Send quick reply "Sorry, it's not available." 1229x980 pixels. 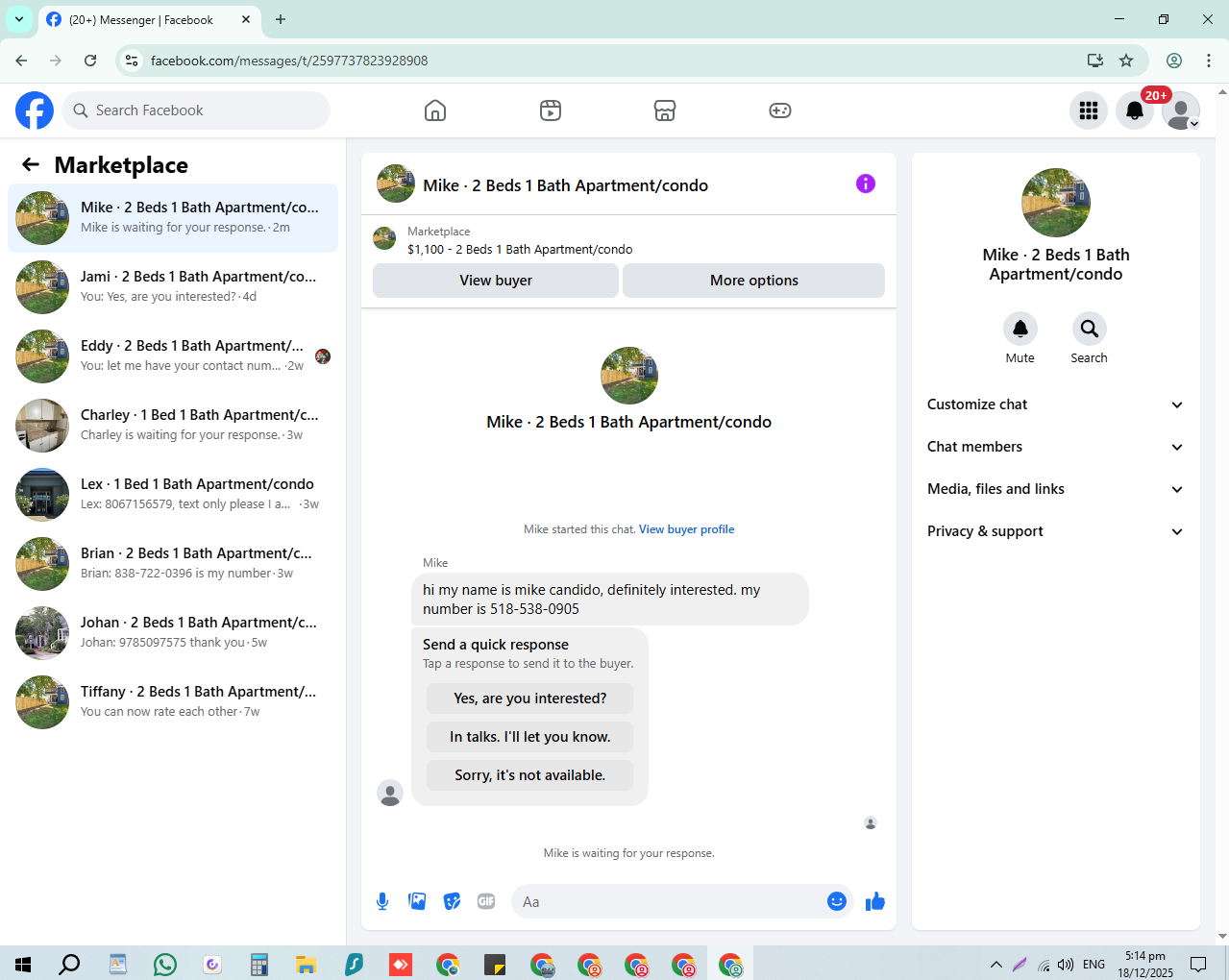[x=530, y=775]
